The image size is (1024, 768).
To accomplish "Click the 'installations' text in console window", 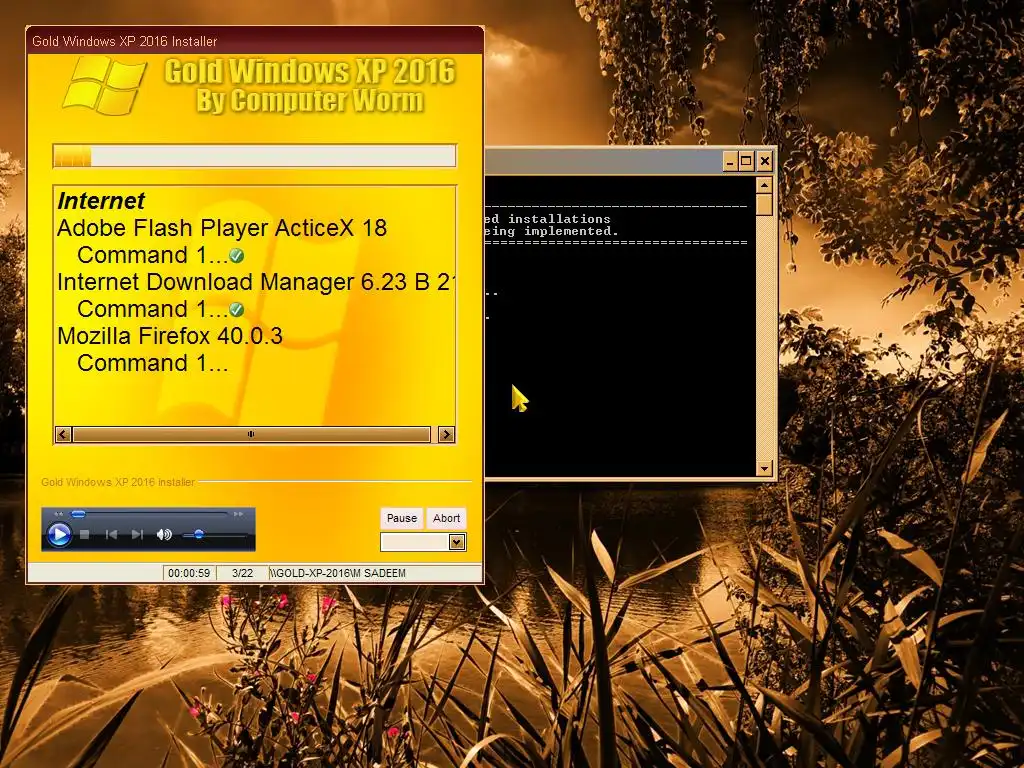I will coord(559,219).
